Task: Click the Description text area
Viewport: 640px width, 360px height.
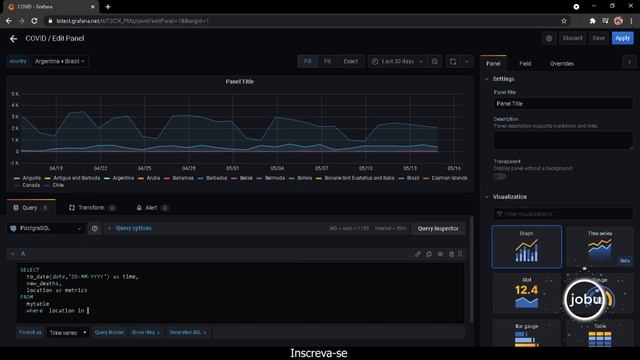Action: (x=563, y=140)
